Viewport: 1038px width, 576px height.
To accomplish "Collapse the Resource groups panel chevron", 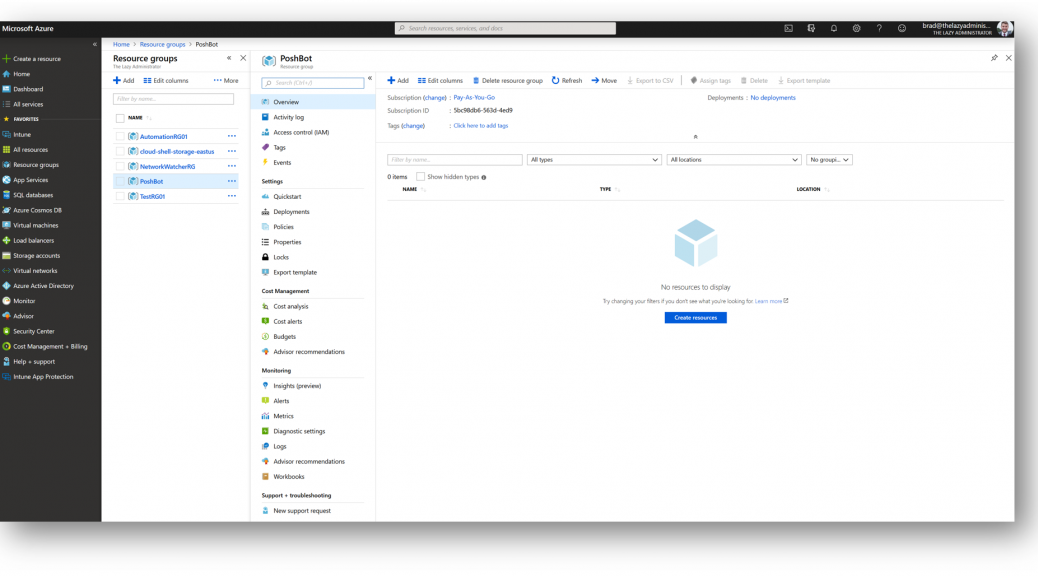I will tap(229, 58).
